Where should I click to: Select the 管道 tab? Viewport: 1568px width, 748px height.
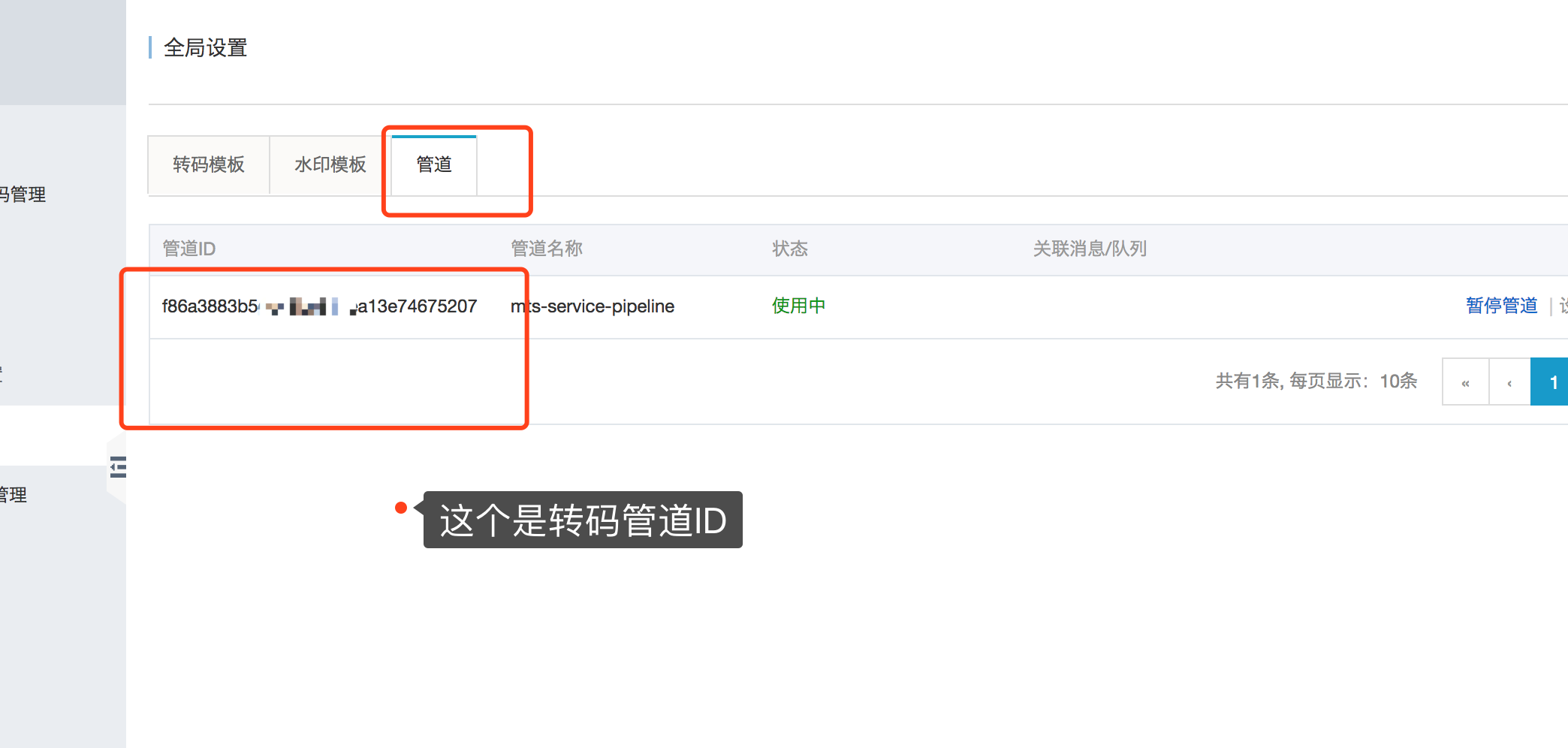(x=434, y=164)
